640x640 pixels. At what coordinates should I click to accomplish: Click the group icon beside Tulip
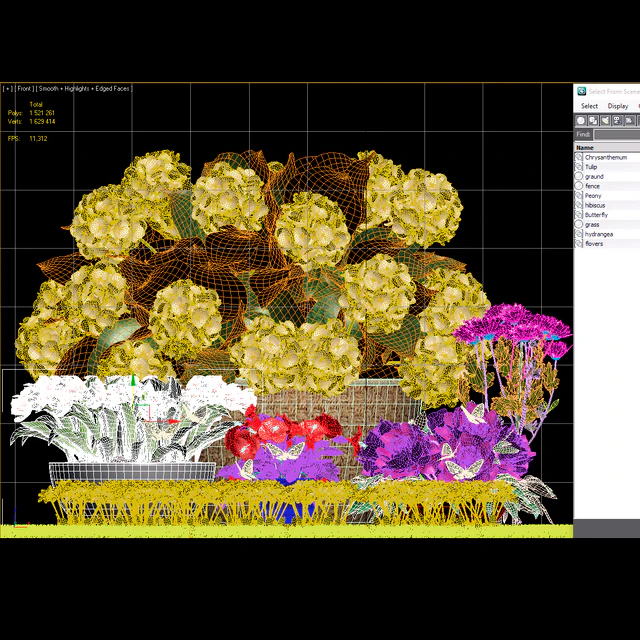[x=579, y=167]
